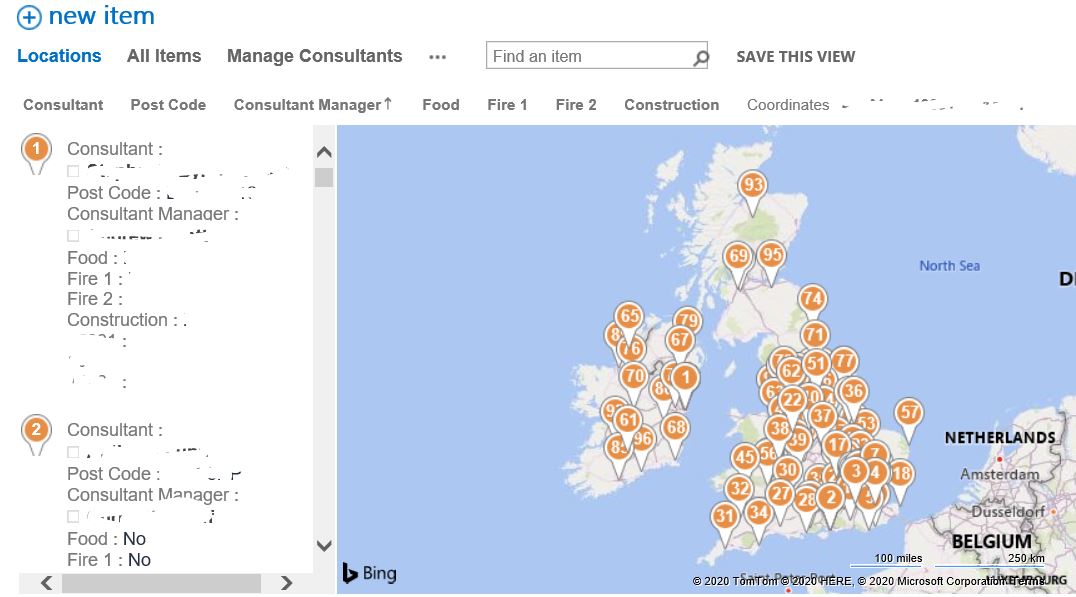Image resolution: width=1076 pixels, height=597 pixels.
Task: Click map pin 1 on map
Action: point(685,377)
